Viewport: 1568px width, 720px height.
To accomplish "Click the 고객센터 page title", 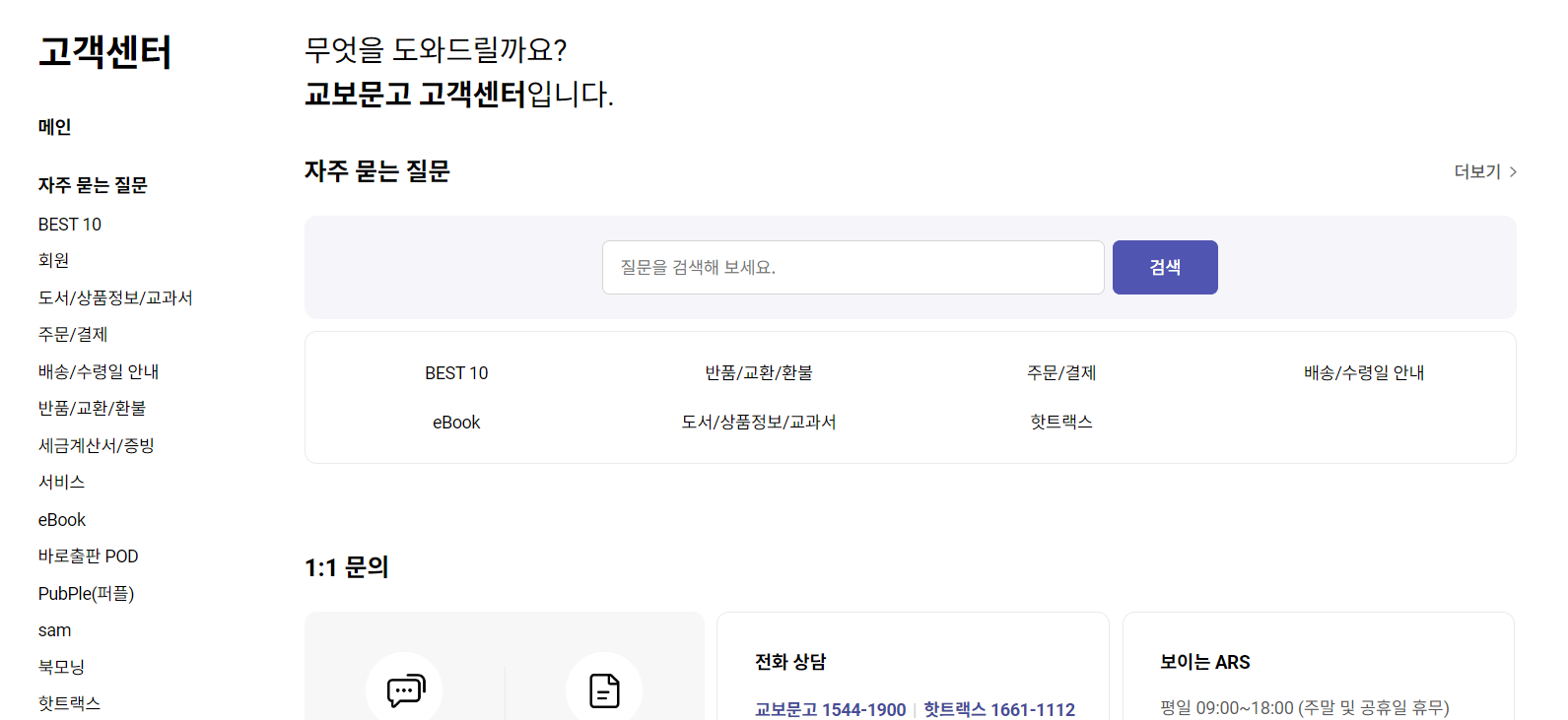I will 104,52.
